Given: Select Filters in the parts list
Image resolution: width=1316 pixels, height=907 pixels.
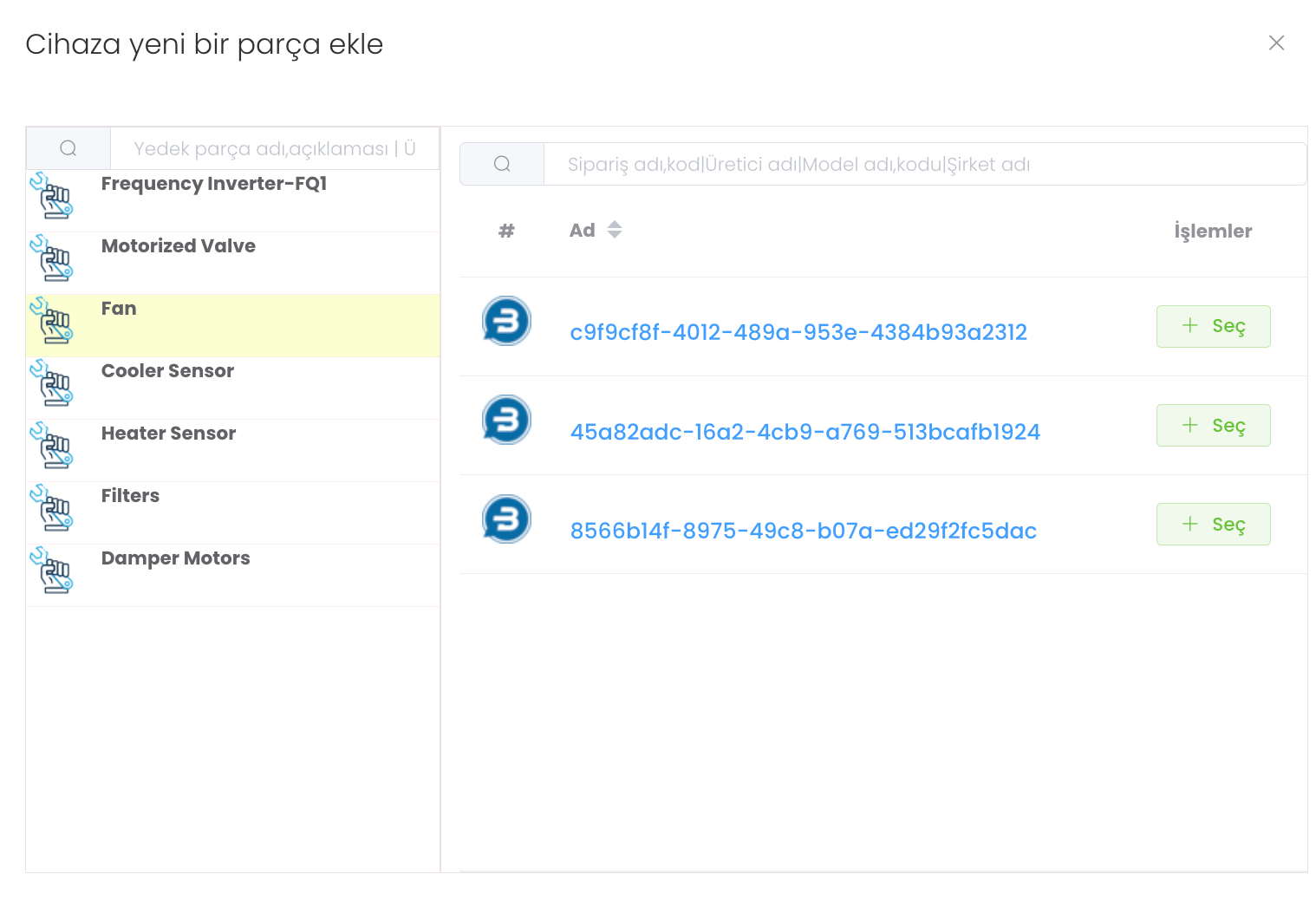Looking at the screenshot, I should pyautogui.click(x=130, y=496).
